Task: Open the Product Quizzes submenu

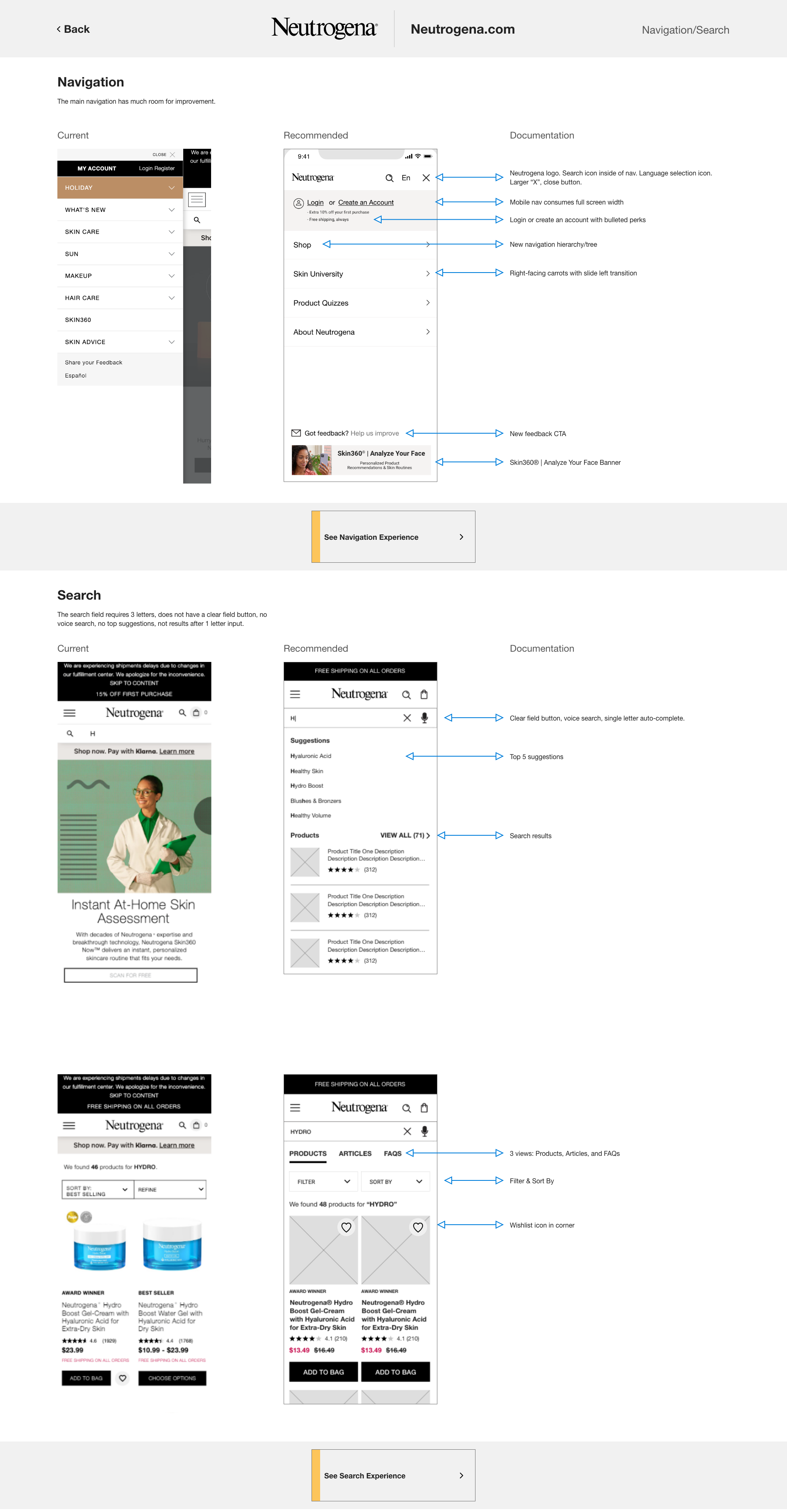Action: 360,303
